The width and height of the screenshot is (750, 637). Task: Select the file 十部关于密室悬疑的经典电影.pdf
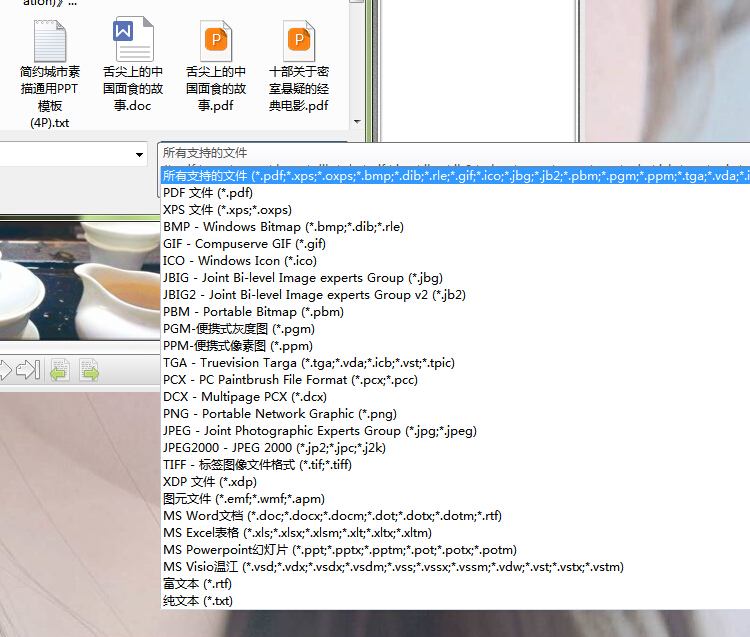coord(299,65)
